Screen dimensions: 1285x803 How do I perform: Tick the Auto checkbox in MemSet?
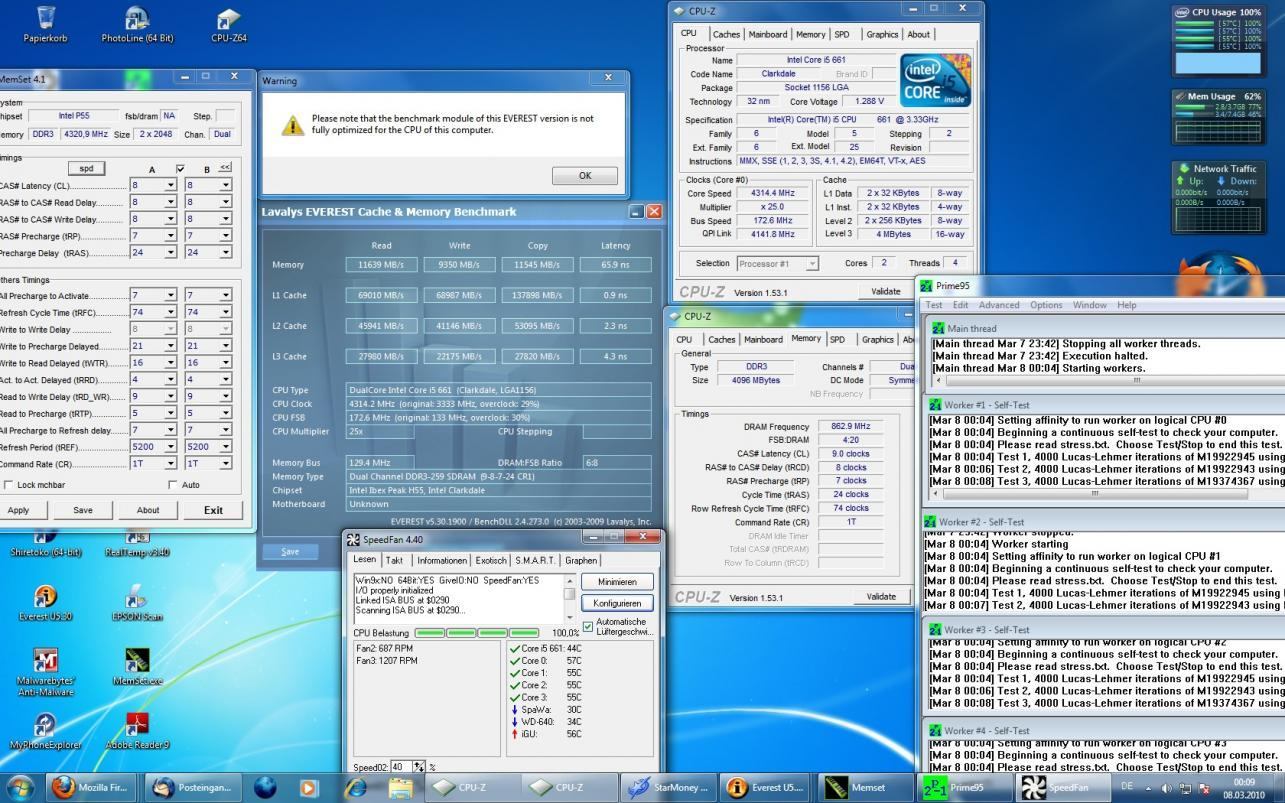tap(173, 485)
